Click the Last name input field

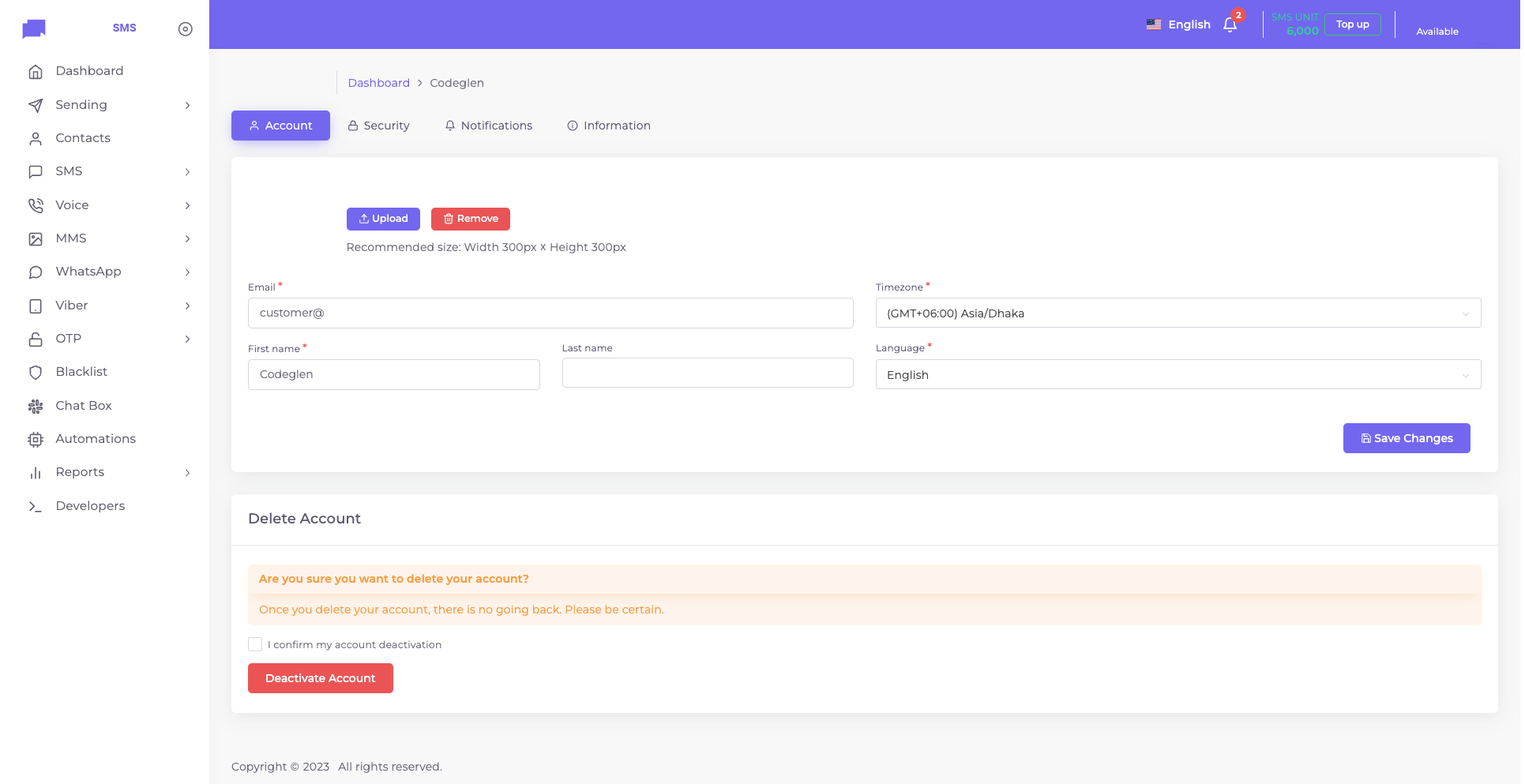pyautogui.click(x=707, y=373)
